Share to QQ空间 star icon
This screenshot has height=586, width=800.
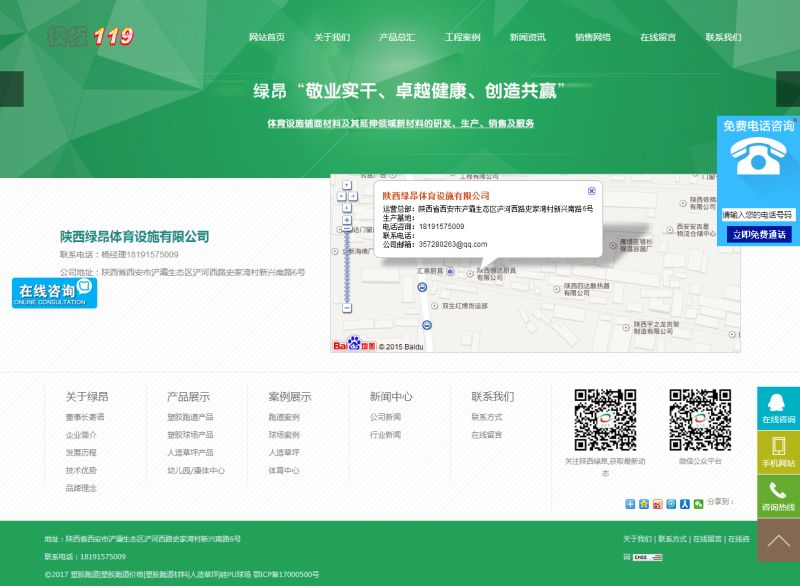(x=644, y=504)
